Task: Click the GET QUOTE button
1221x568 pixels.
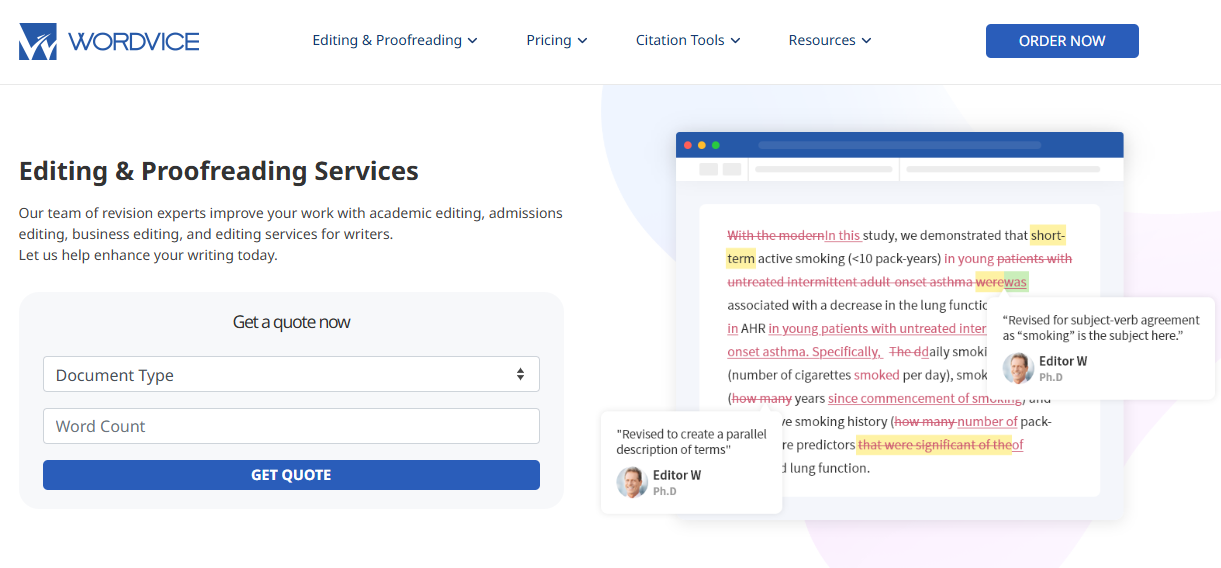Action: 291,475
